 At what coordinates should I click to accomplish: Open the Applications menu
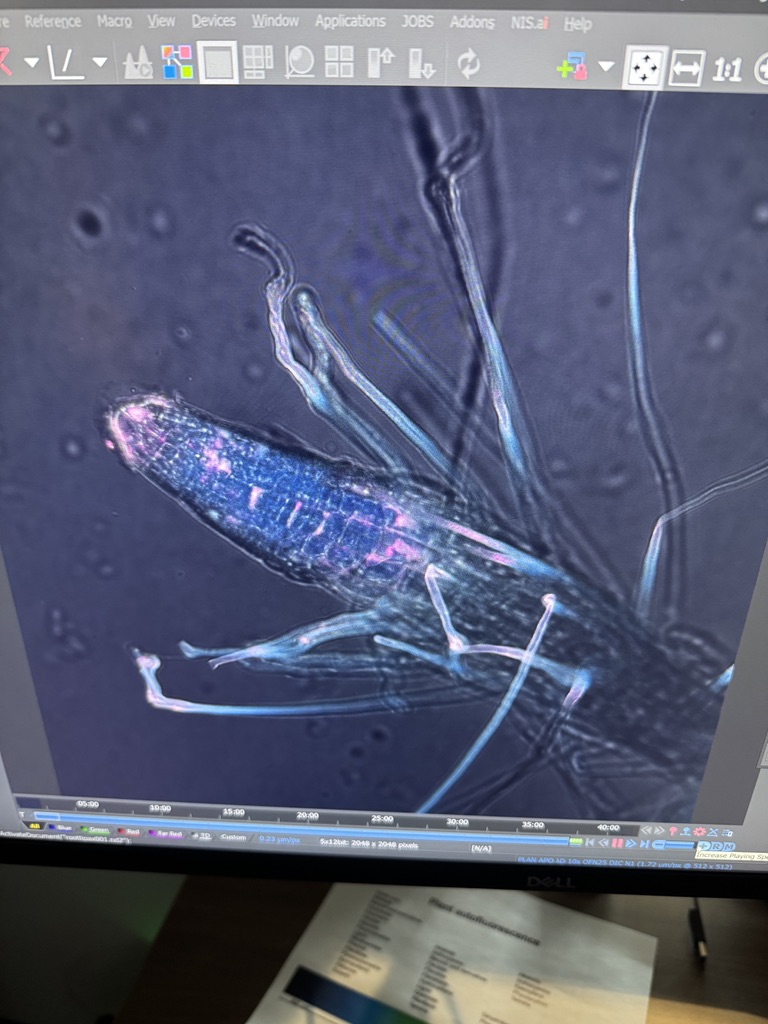[x=350, y=22]
